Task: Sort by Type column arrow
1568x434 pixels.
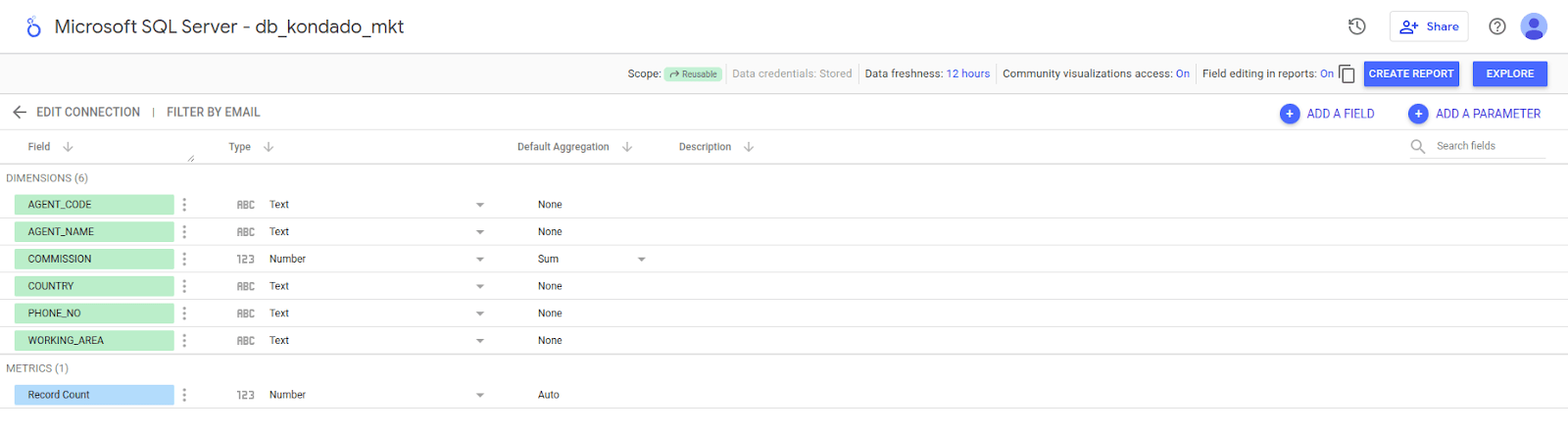Action: [269, 147]
